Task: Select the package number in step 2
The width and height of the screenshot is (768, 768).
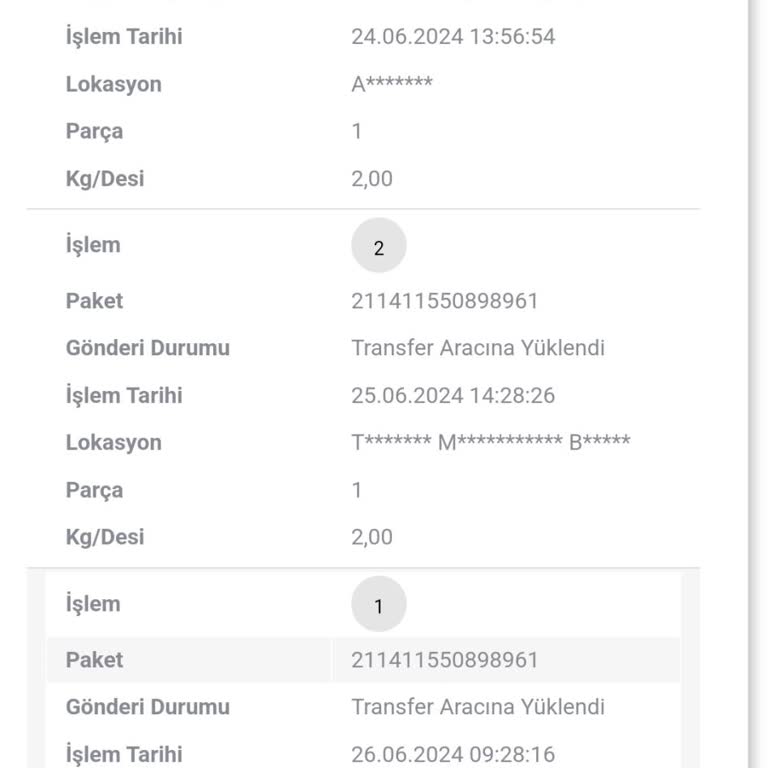Action: (x=445, y=301)
